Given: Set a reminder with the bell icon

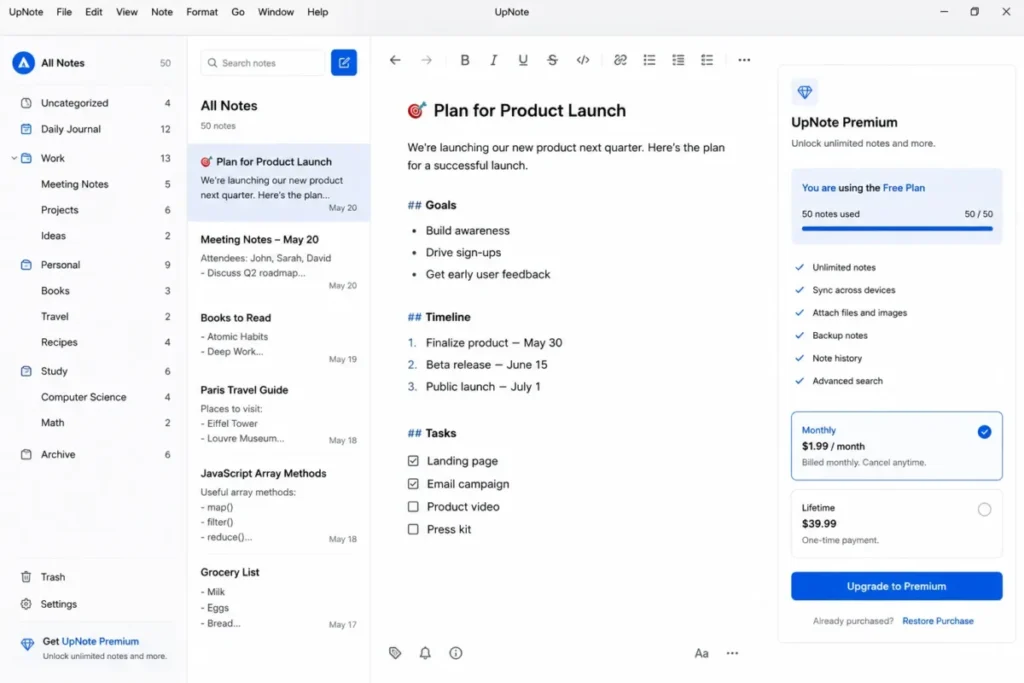Looking at the screenshot, I should 425,653.
